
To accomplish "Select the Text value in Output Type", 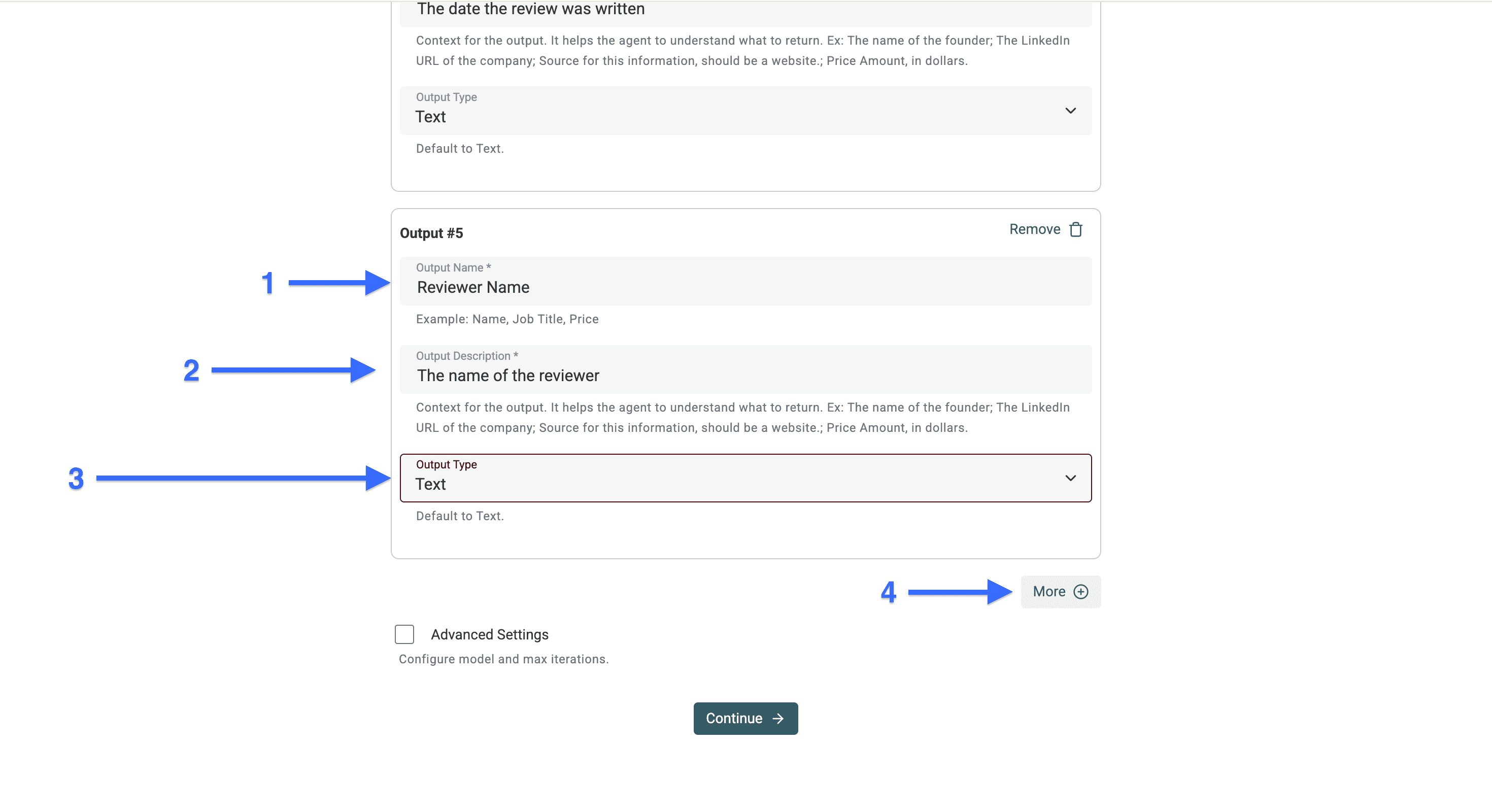I will click(431, 484).
